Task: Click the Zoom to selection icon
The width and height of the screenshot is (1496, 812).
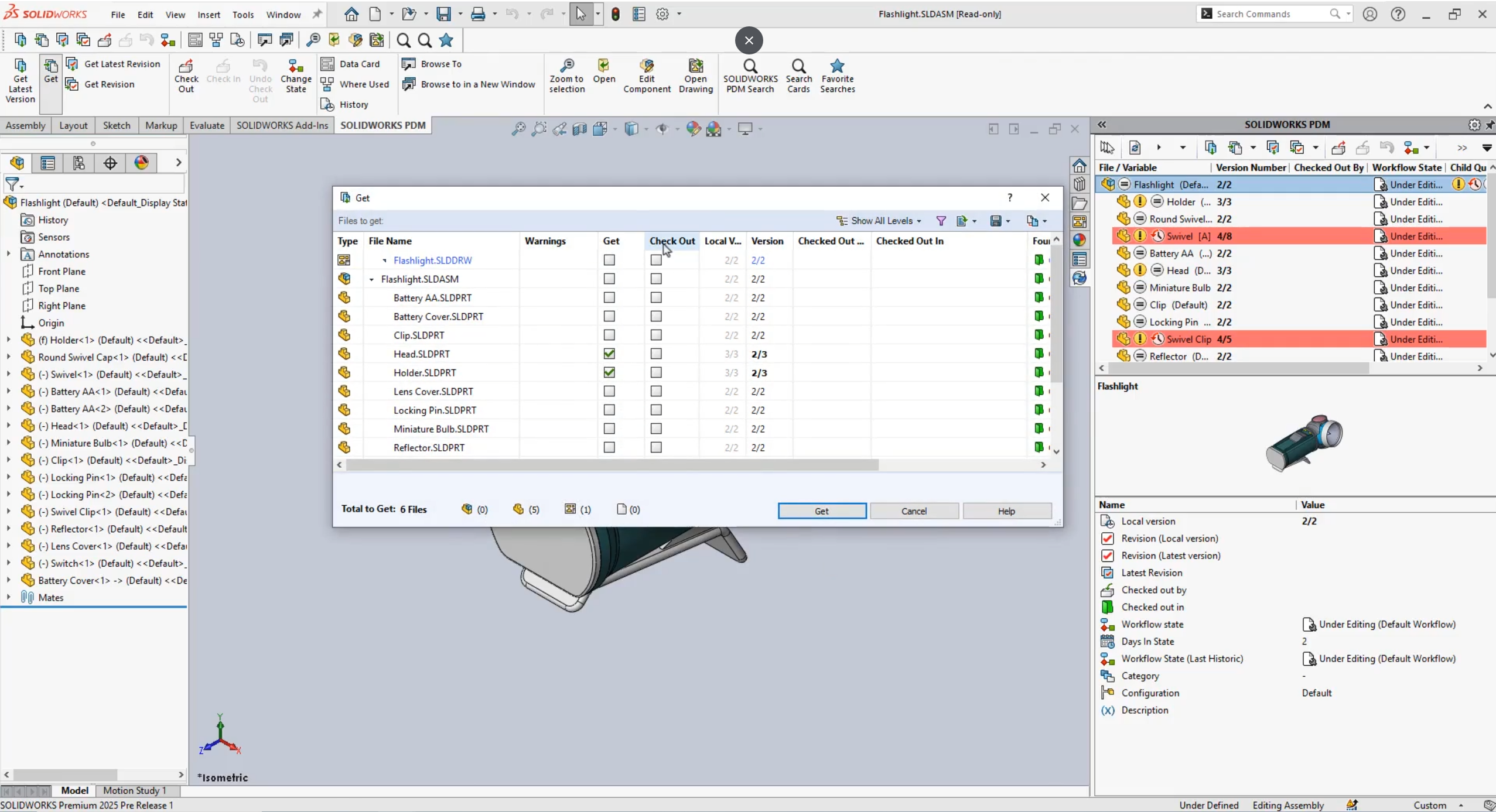Action: (x=566, y=76)
